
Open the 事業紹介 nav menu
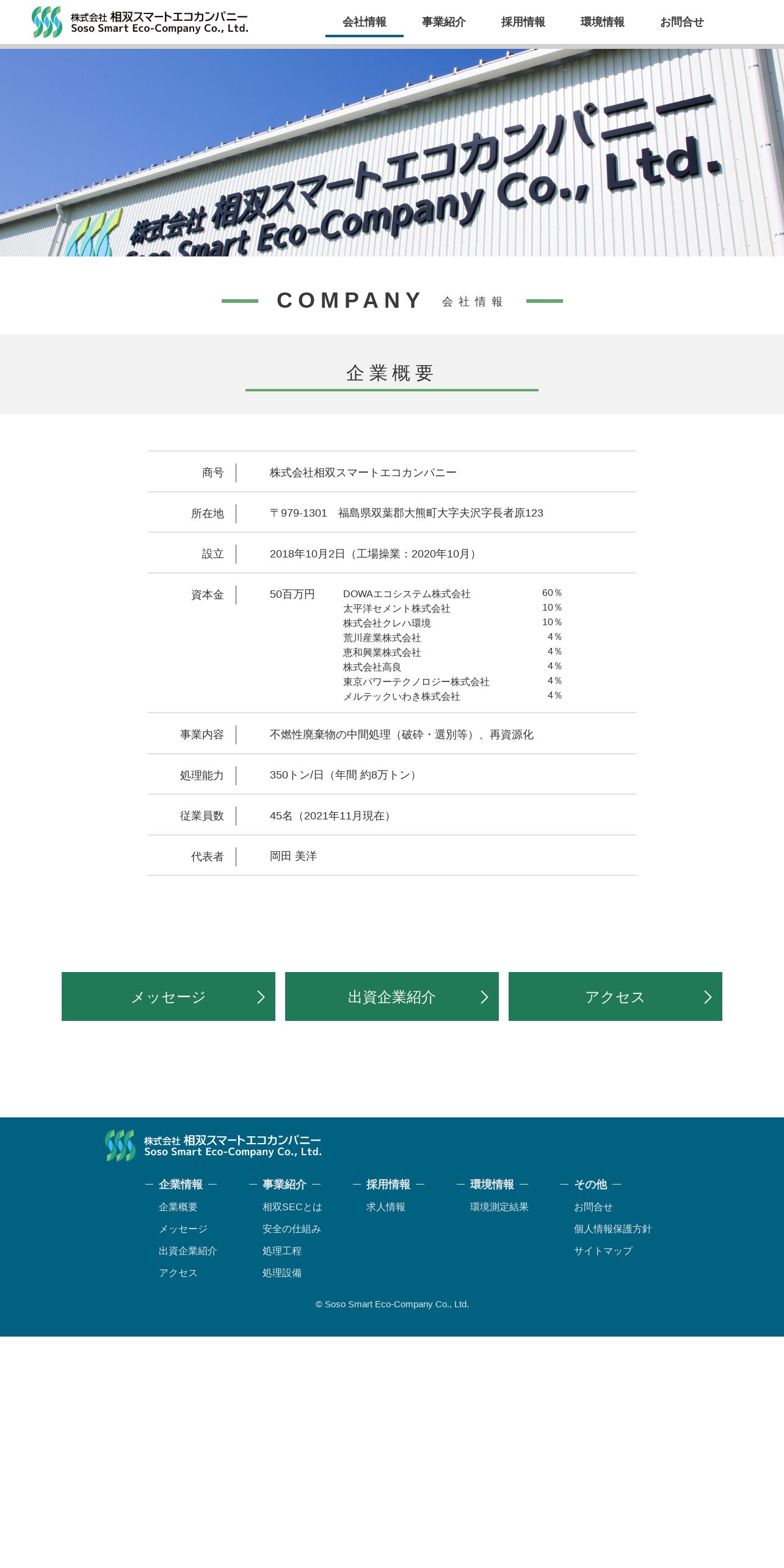click(x=444, y=22)
